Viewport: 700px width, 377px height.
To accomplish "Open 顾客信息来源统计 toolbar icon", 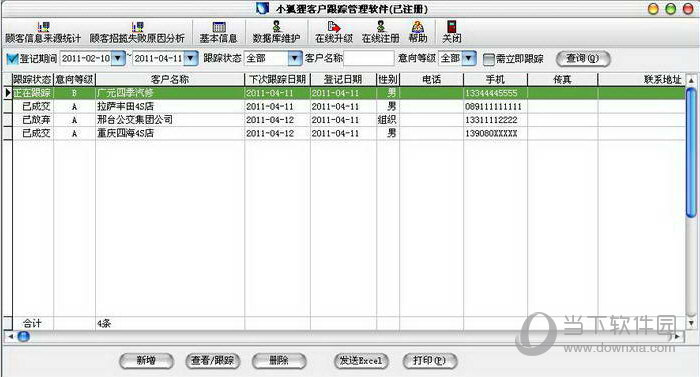I will tap(43, 32).
